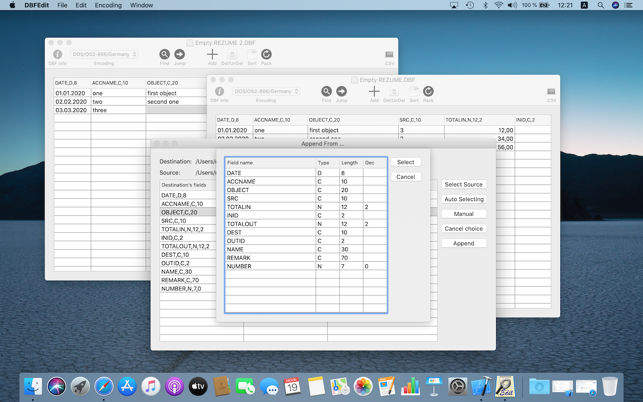Click the Cancel choice button

464,229
